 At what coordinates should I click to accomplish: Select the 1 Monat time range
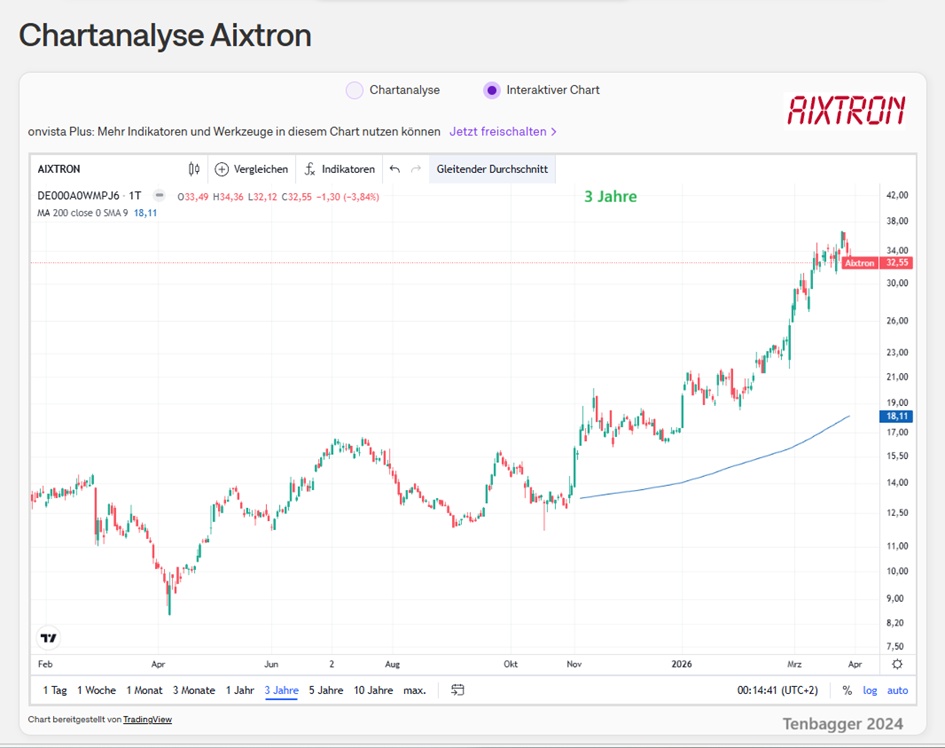point(144,690)
